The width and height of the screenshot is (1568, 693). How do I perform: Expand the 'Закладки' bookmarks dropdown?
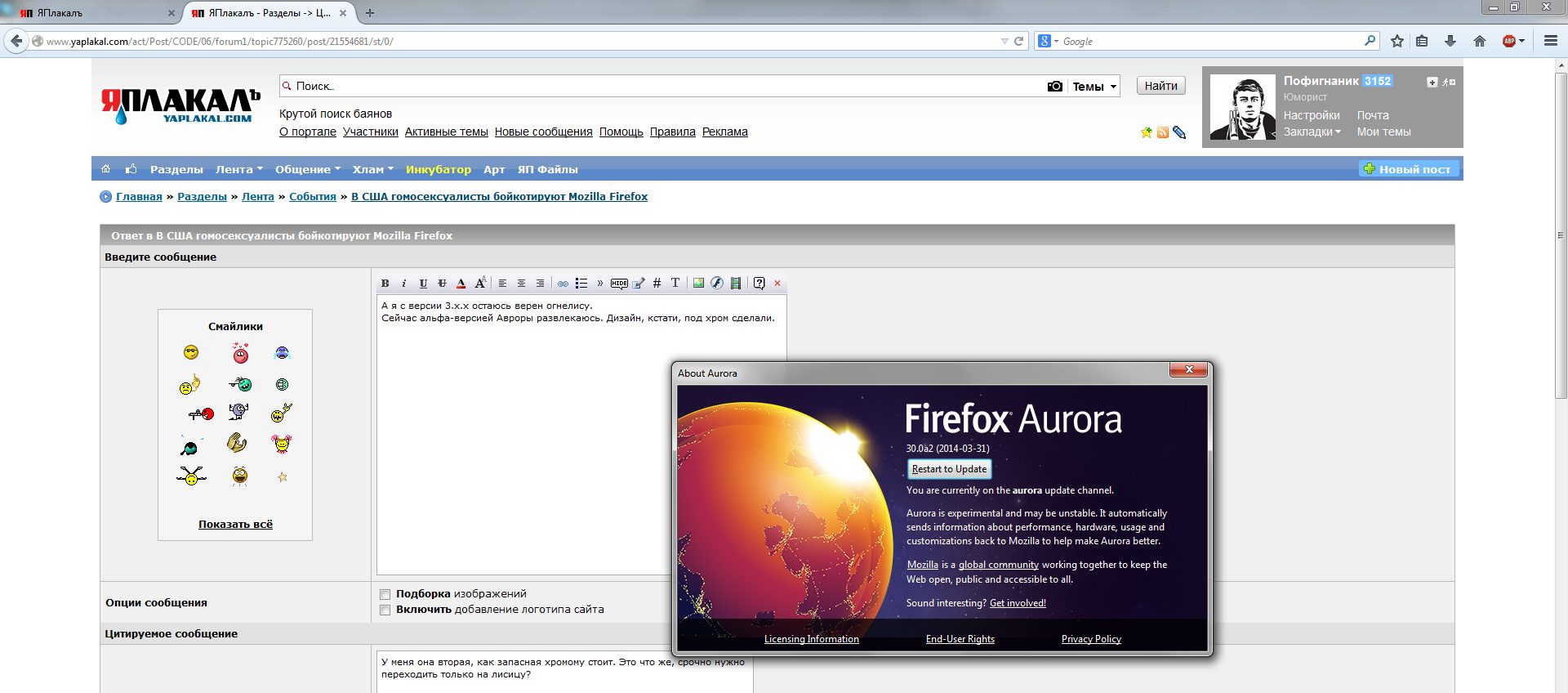click(1312, 132)
